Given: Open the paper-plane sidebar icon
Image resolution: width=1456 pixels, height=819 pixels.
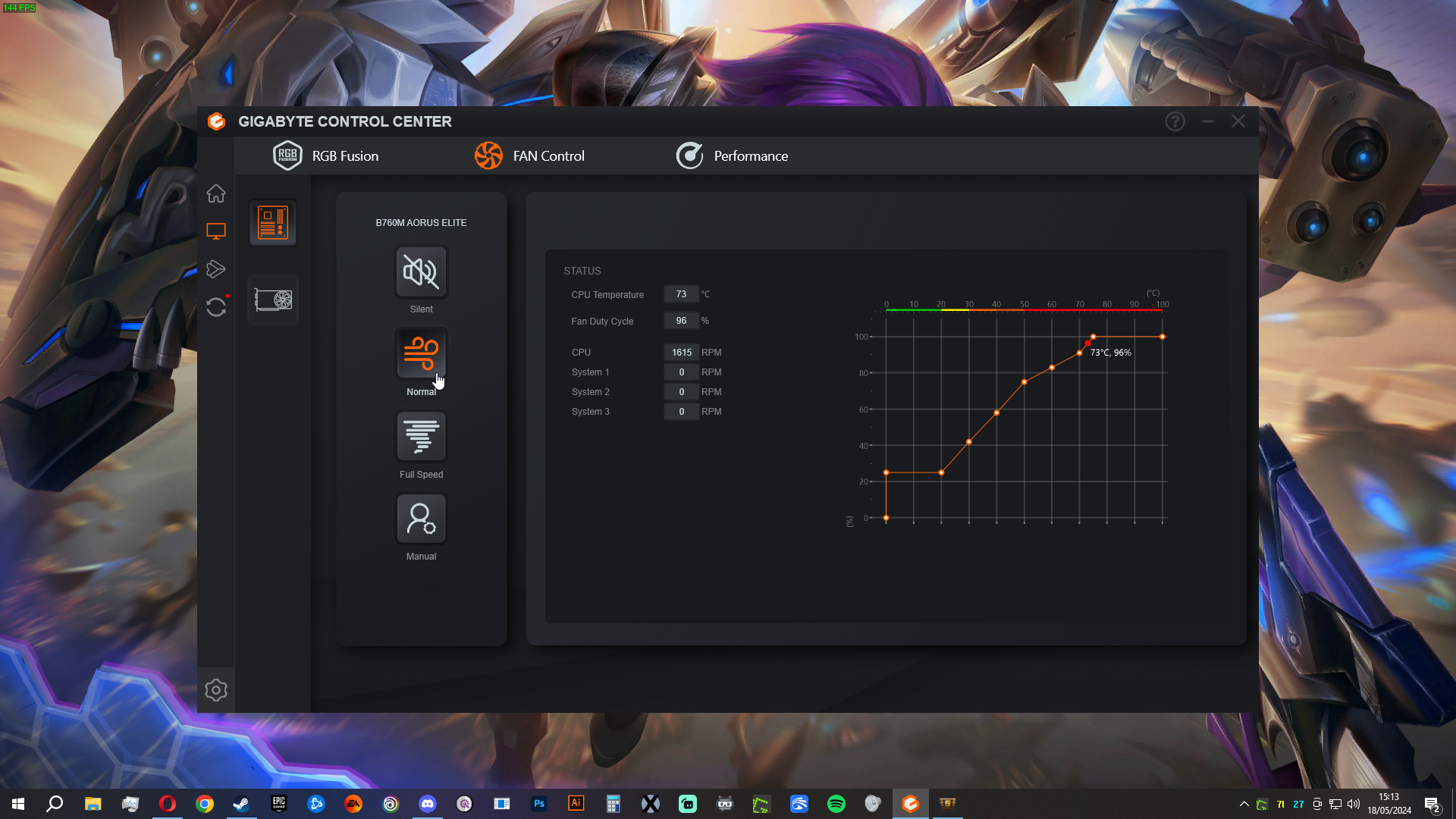Looking at the screenshot, I should (216, 269).
